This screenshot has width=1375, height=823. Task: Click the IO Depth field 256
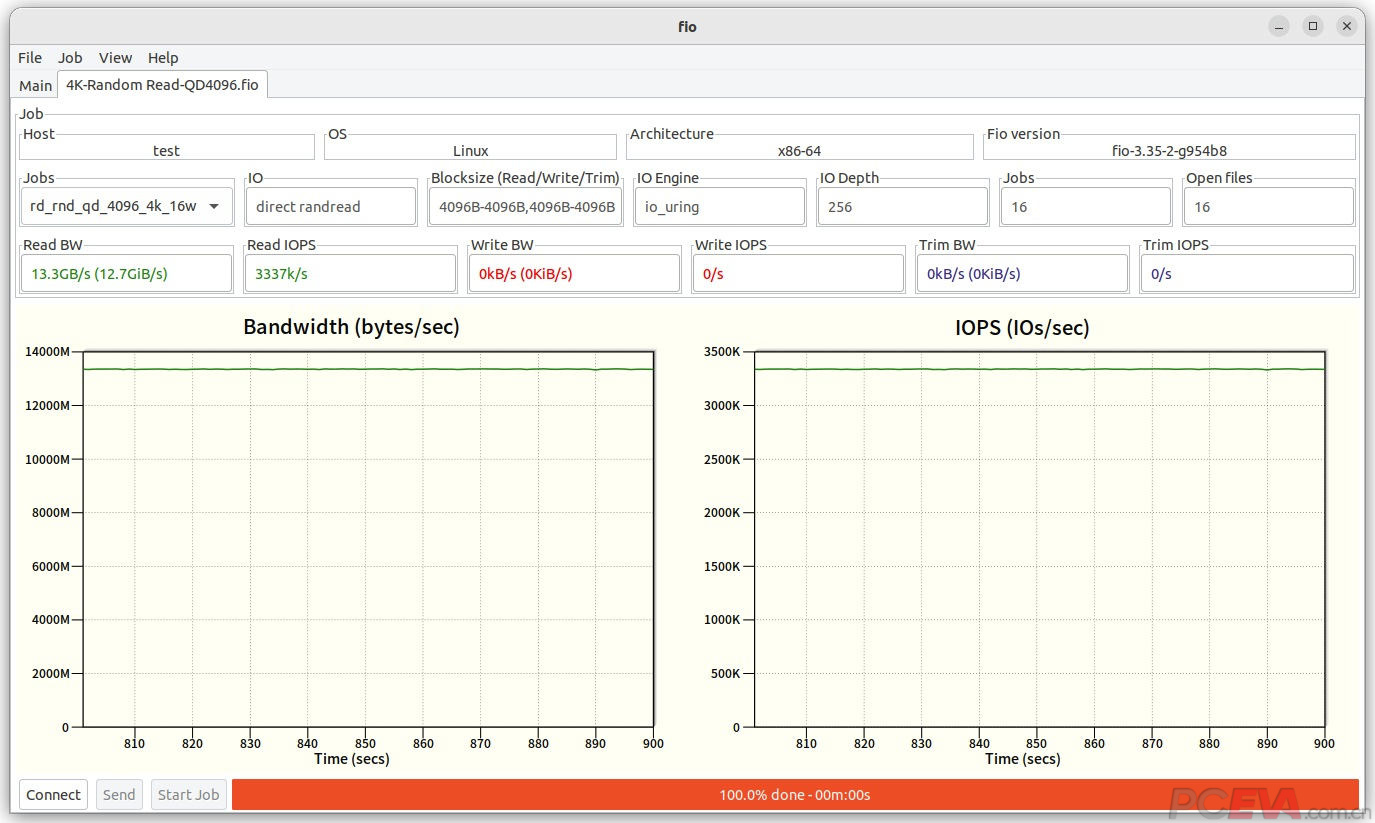pyautogui.click(x=902, y=207)
